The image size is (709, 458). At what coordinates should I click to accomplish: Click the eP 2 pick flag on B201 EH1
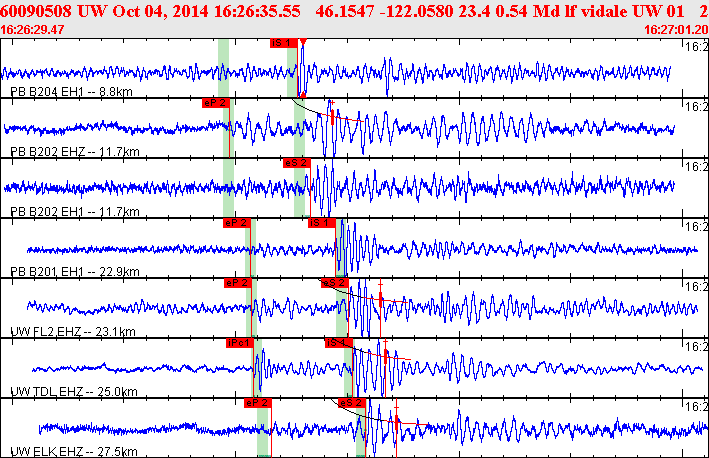point(236,223)
